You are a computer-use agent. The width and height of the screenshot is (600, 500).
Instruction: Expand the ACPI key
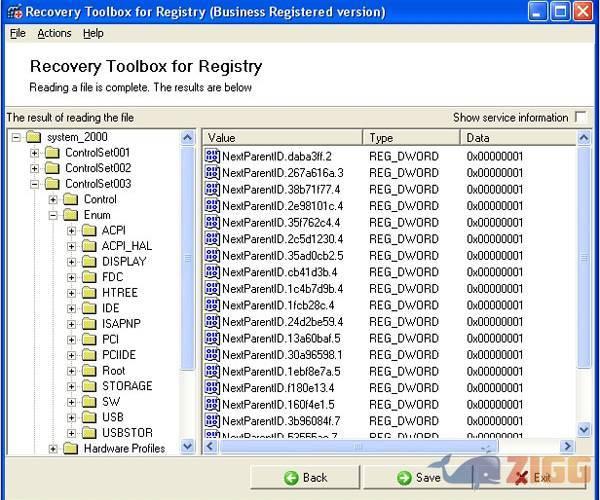(x=71, y=231)
